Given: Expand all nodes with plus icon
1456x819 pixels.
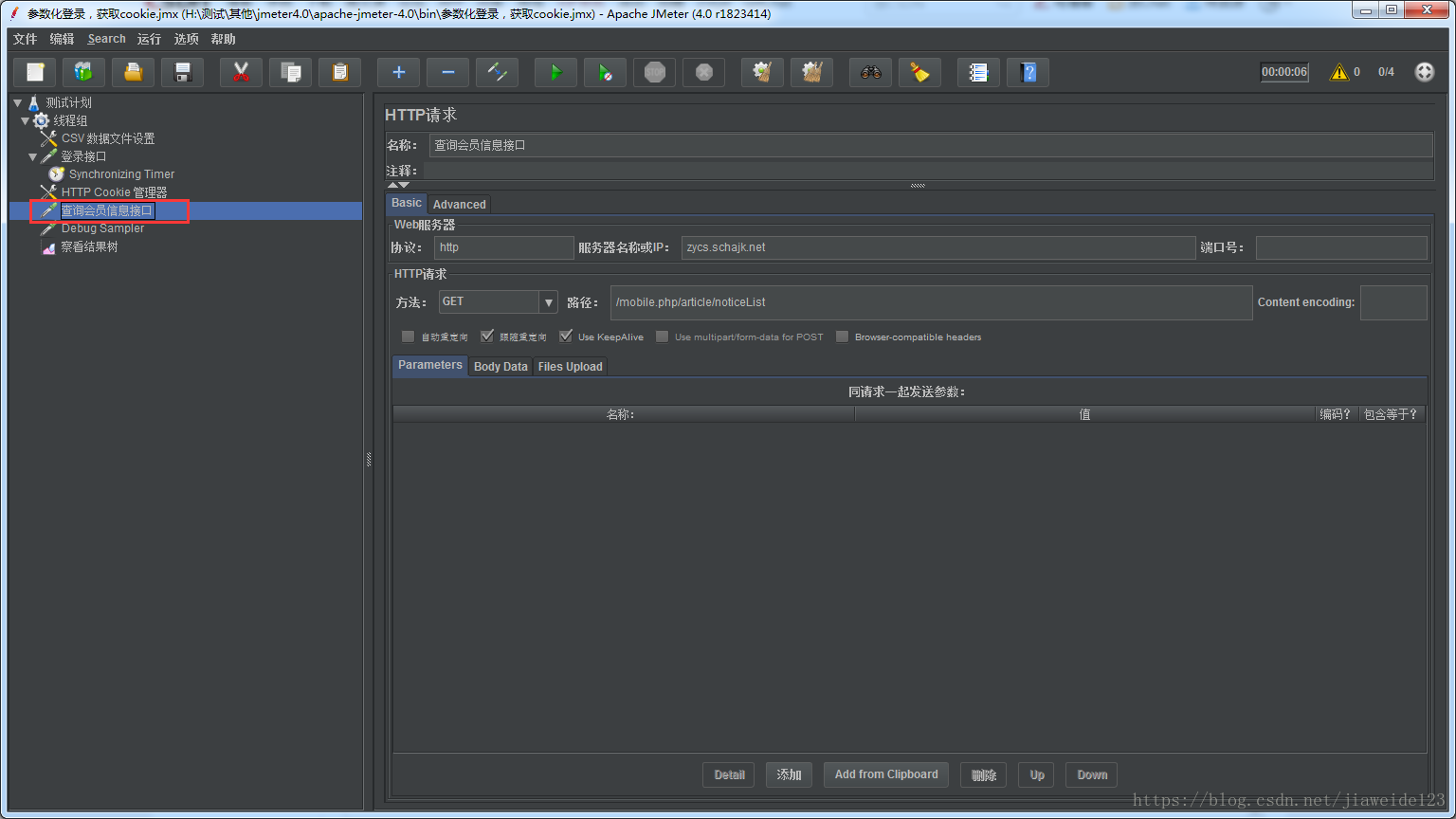Looking at the screenshot, I should pyautogui.click(x=399, y=72).
